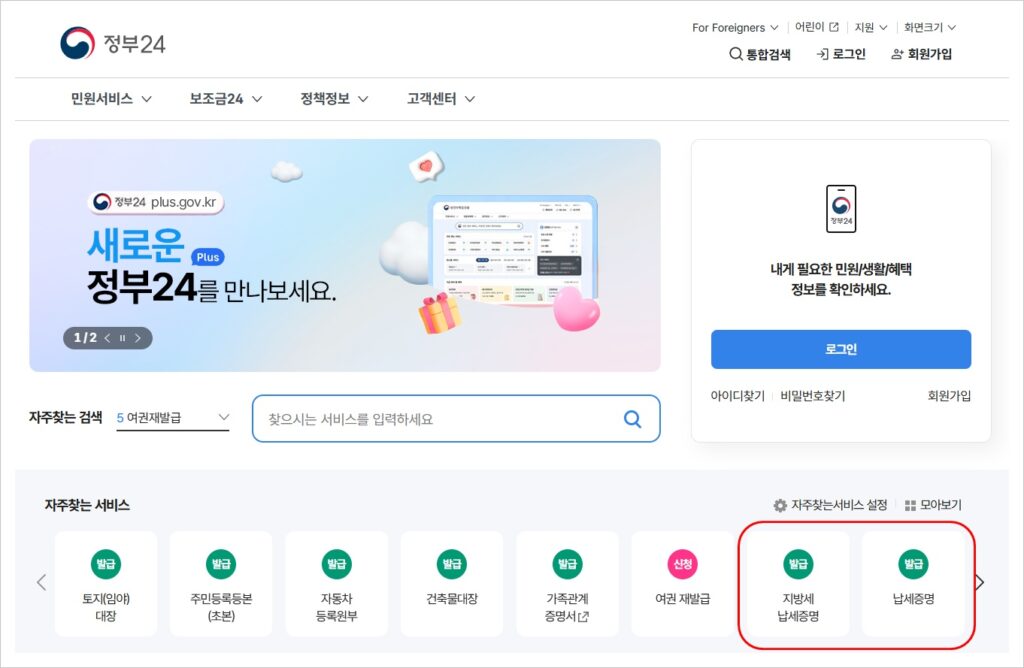This screenshot has height=668, width=1024.
Task: Click the 새로운 정부24 banner image
Action: (x=345, y=255)
